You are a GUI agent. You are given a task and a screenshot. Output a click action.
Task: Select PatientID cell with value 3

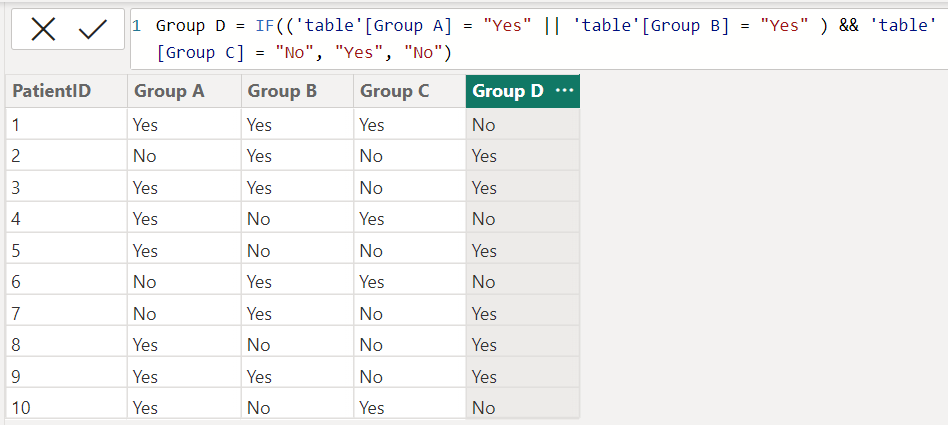(67, 187)
